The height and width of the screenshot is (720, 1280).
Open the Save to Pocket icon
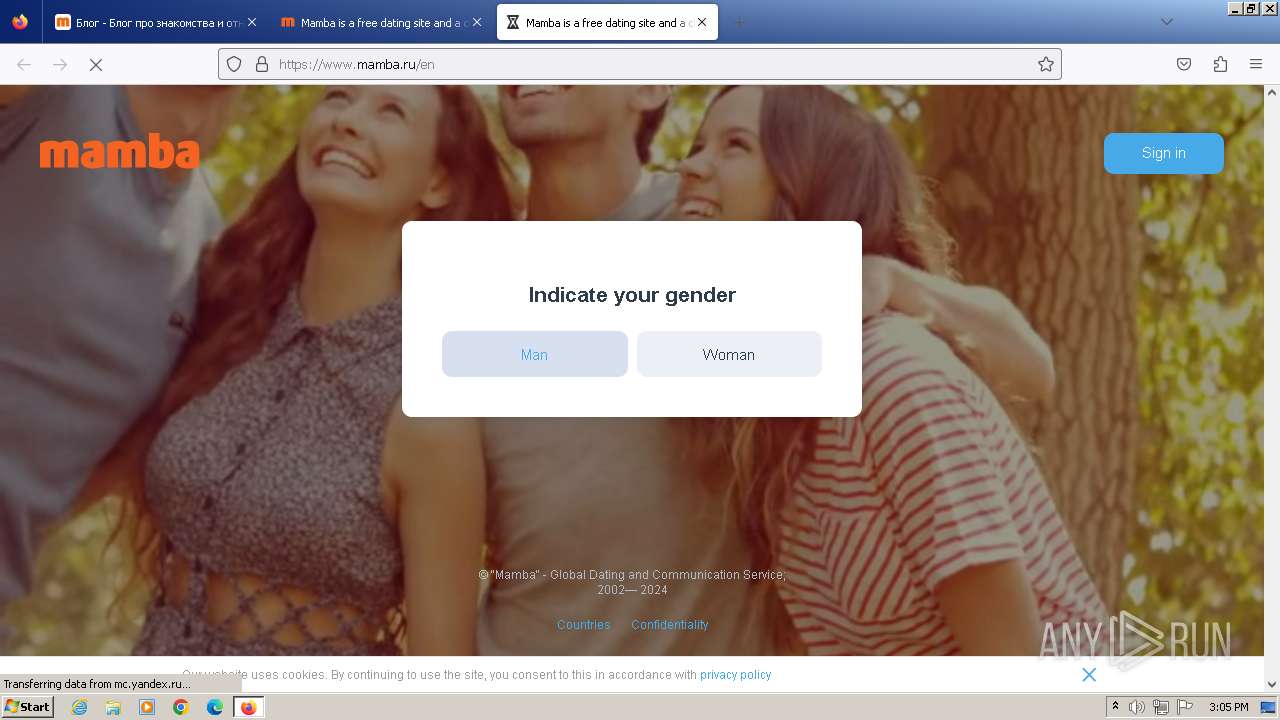click(1184, 64)
